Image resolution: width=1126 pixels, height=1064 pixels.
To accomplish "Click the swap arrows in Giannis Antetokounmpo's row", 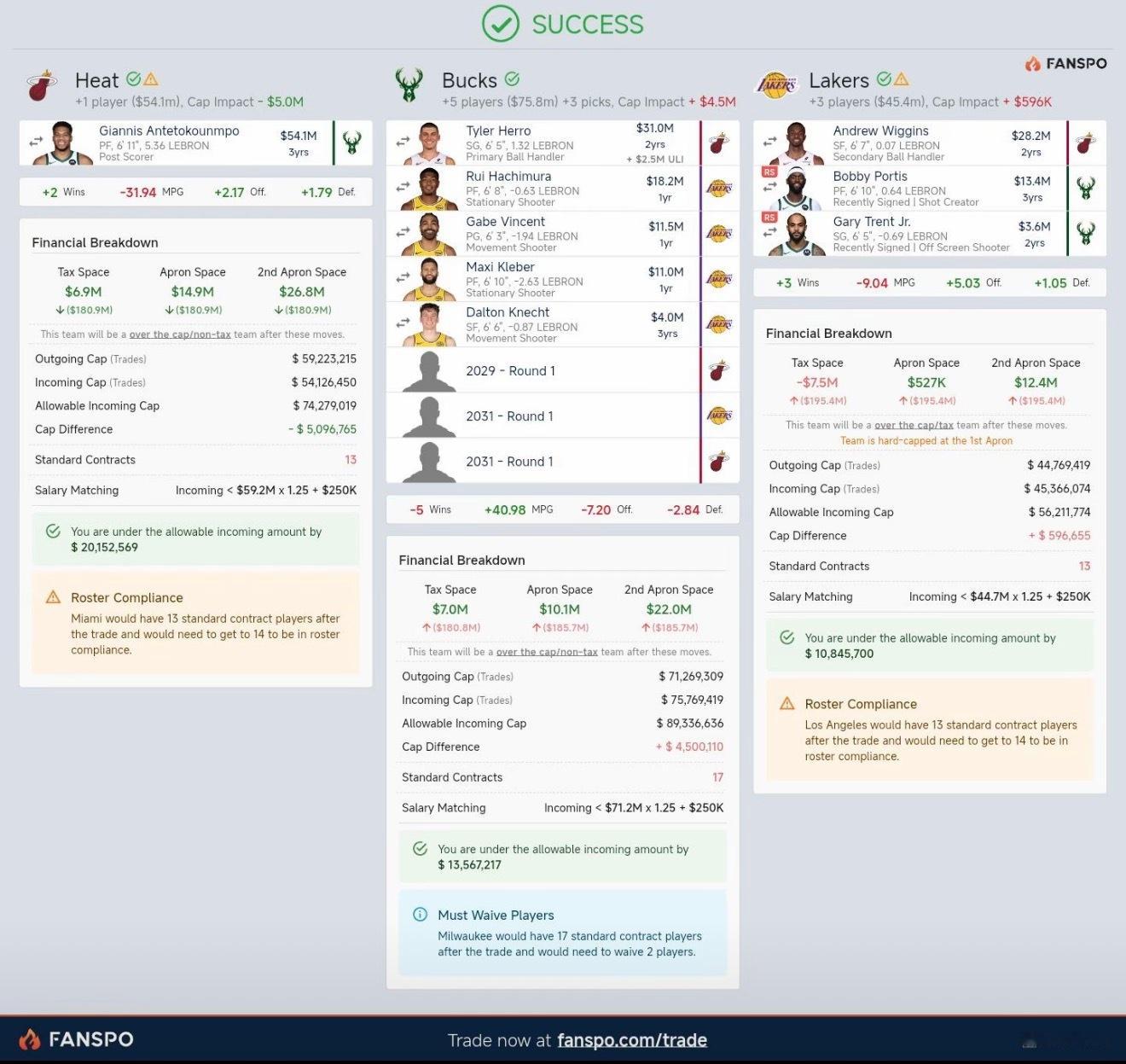I will [x=36, y=142].
